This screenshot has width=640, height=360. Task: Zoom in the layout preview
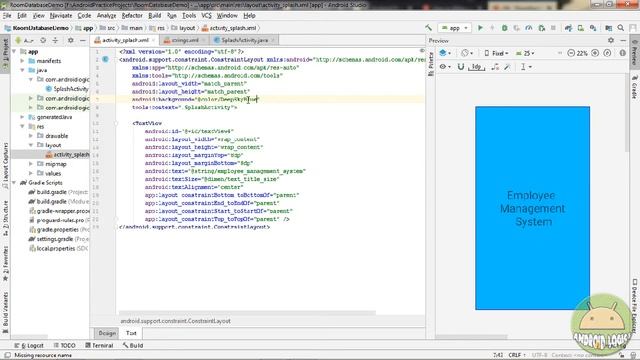(595, 53)
